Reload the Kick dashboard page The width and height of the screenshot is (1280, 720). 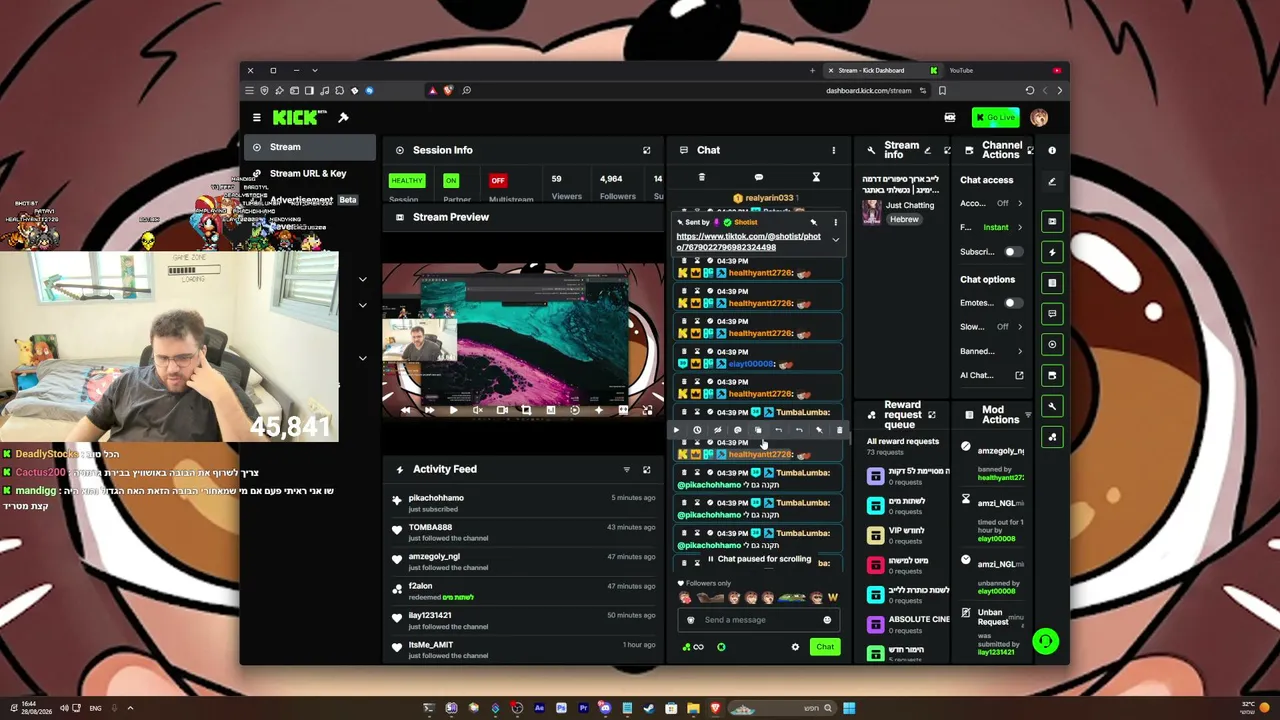[1030, 91]
